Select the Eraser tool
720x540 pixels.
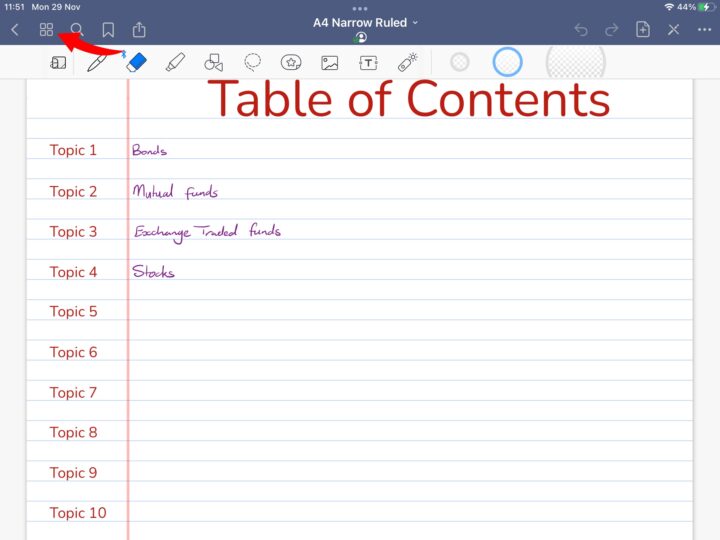coord(136,62)
